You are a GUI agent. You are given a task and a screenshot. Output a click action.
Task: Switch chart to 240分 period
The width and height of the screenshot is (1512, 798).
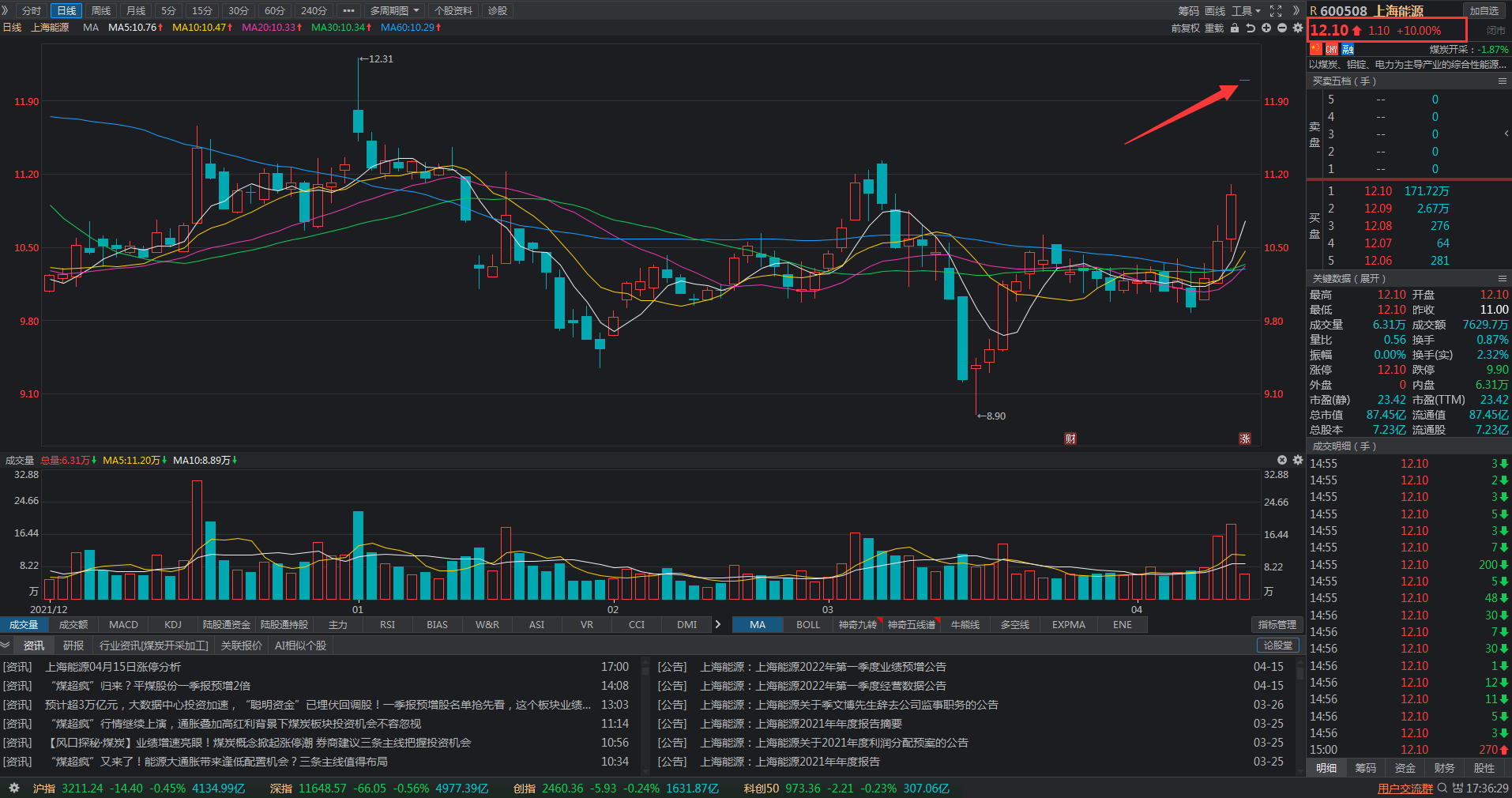click(314, 10)
